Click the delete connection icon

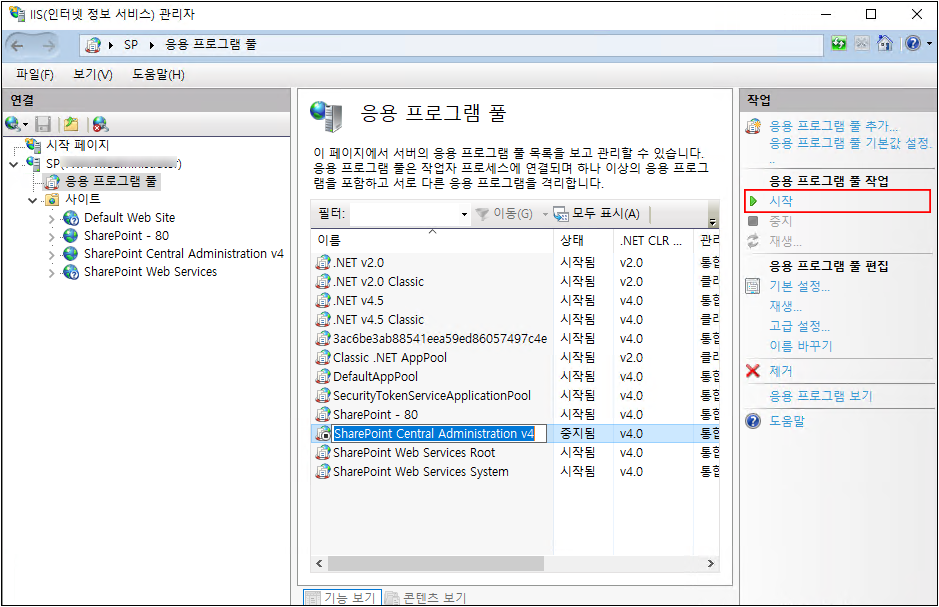tap(100, 124)
